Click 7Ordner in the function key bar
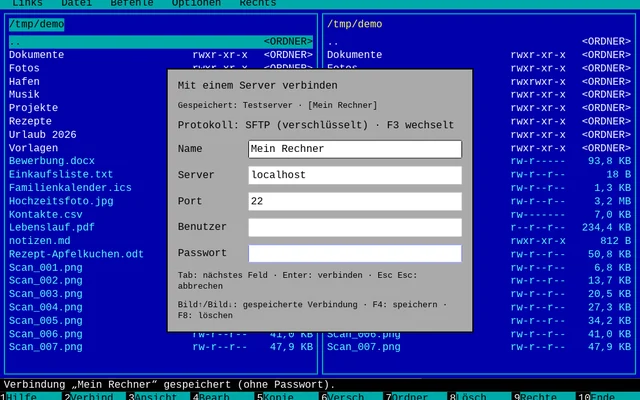The image size is (640, 400). 406,396
